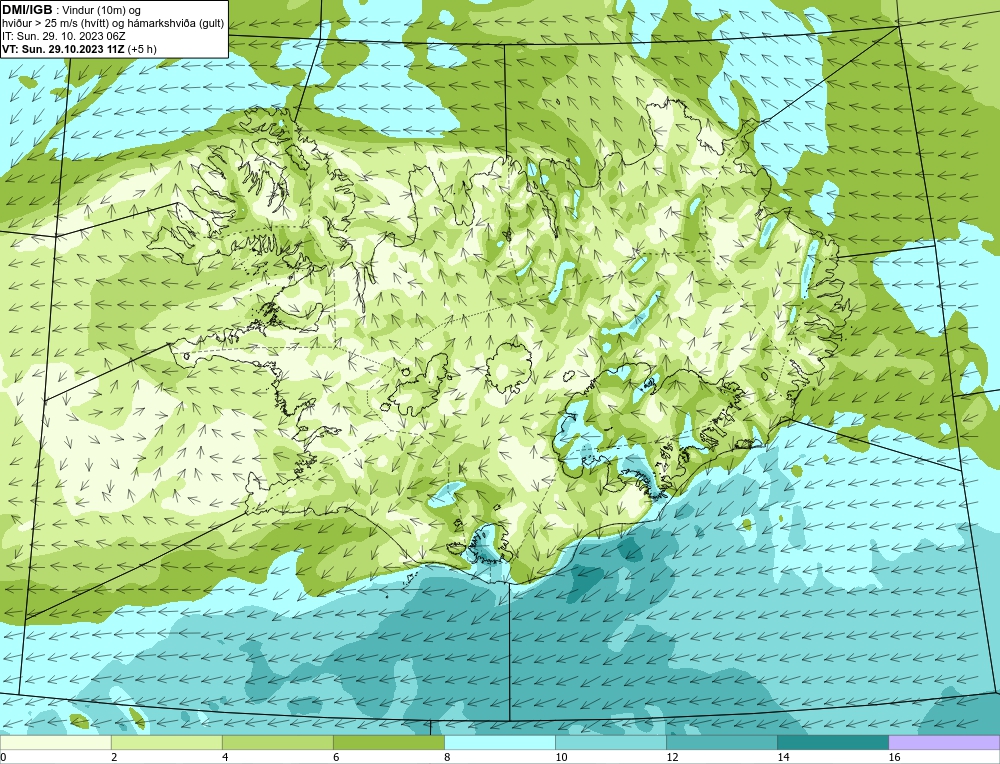Click the dark teal 14–16 legend swatch
The image size is (1000, 764).
(832, 742)
